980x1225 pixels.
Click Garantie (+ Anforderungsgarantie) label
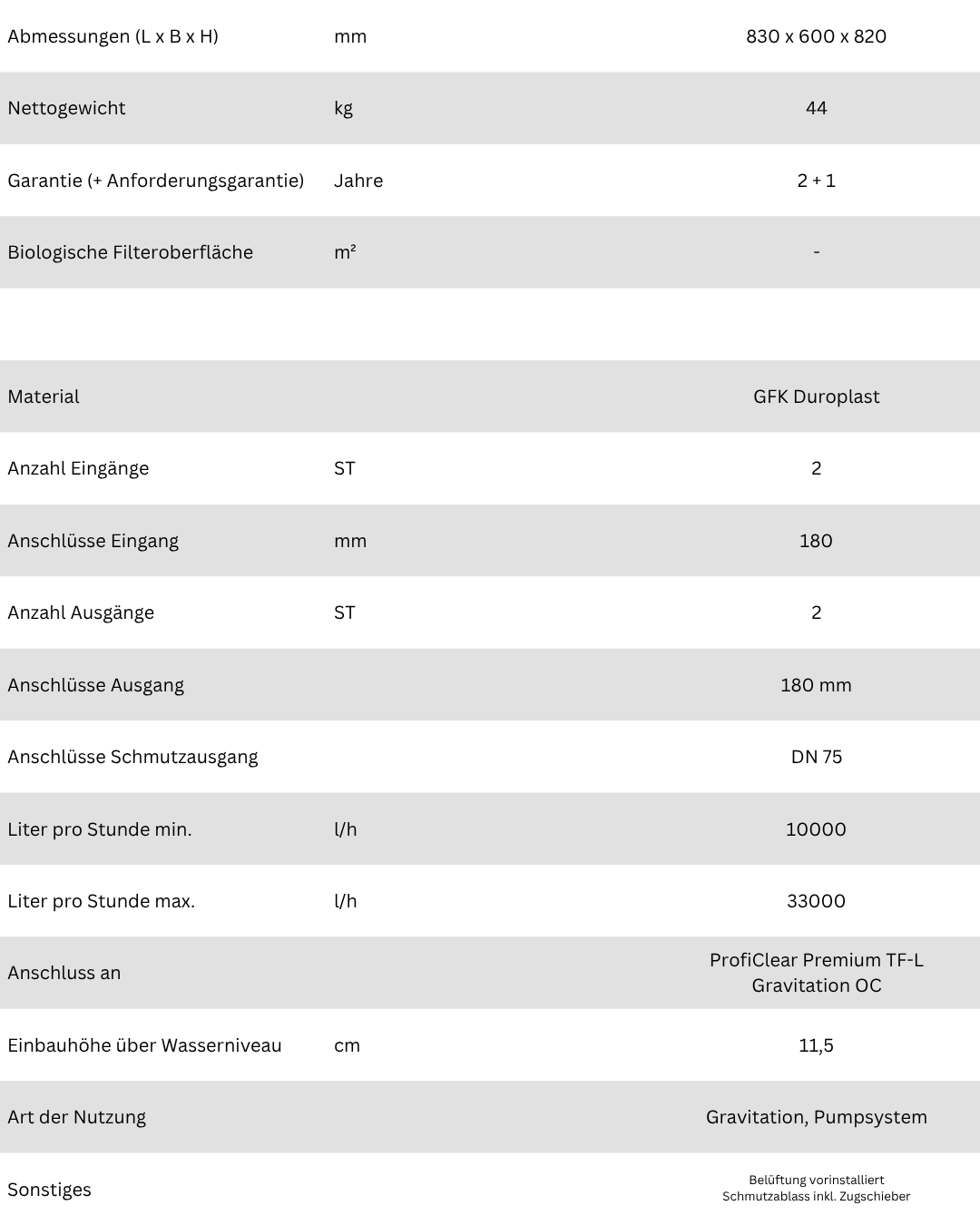coord(155,181)
